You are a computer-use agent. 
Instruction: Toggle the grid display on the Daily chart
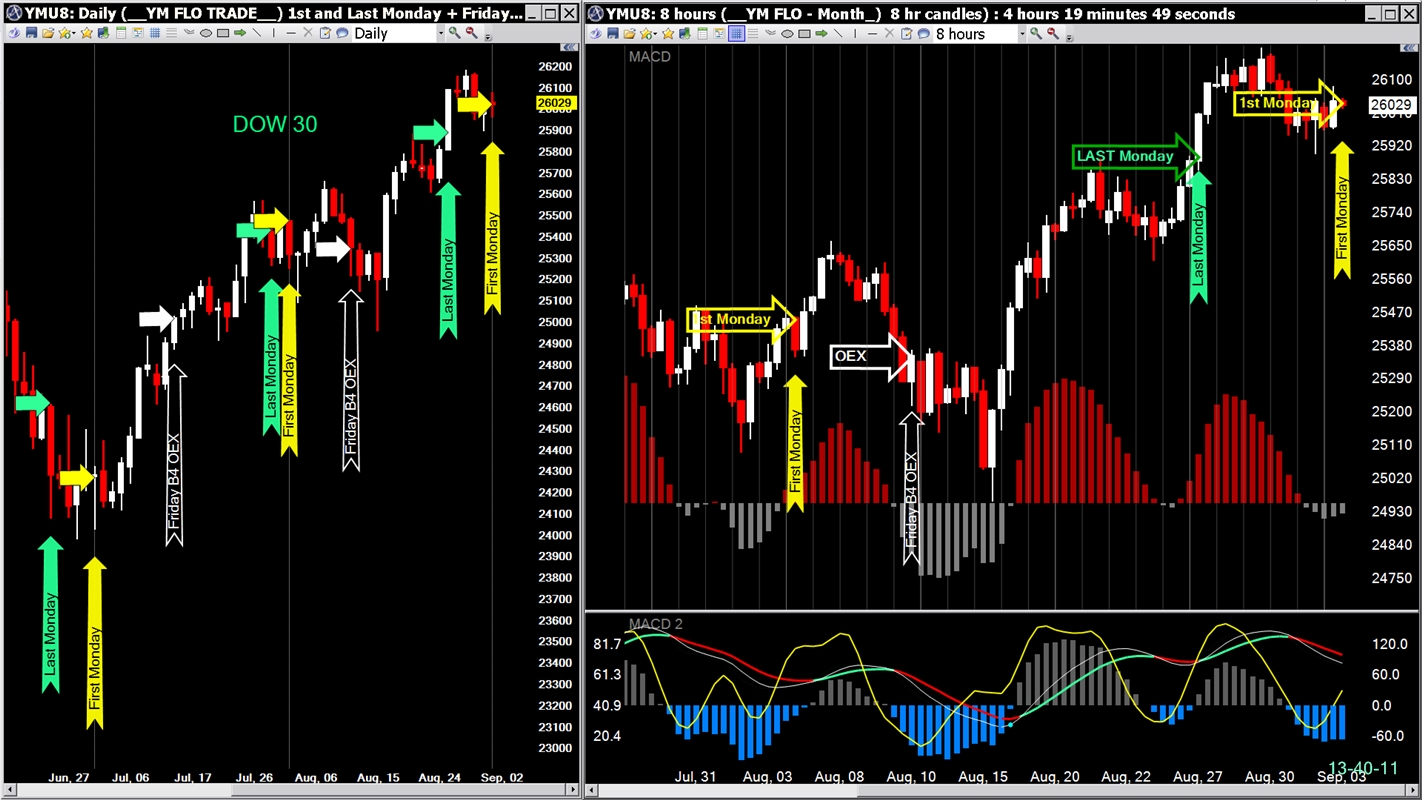(x=154, y=33)
